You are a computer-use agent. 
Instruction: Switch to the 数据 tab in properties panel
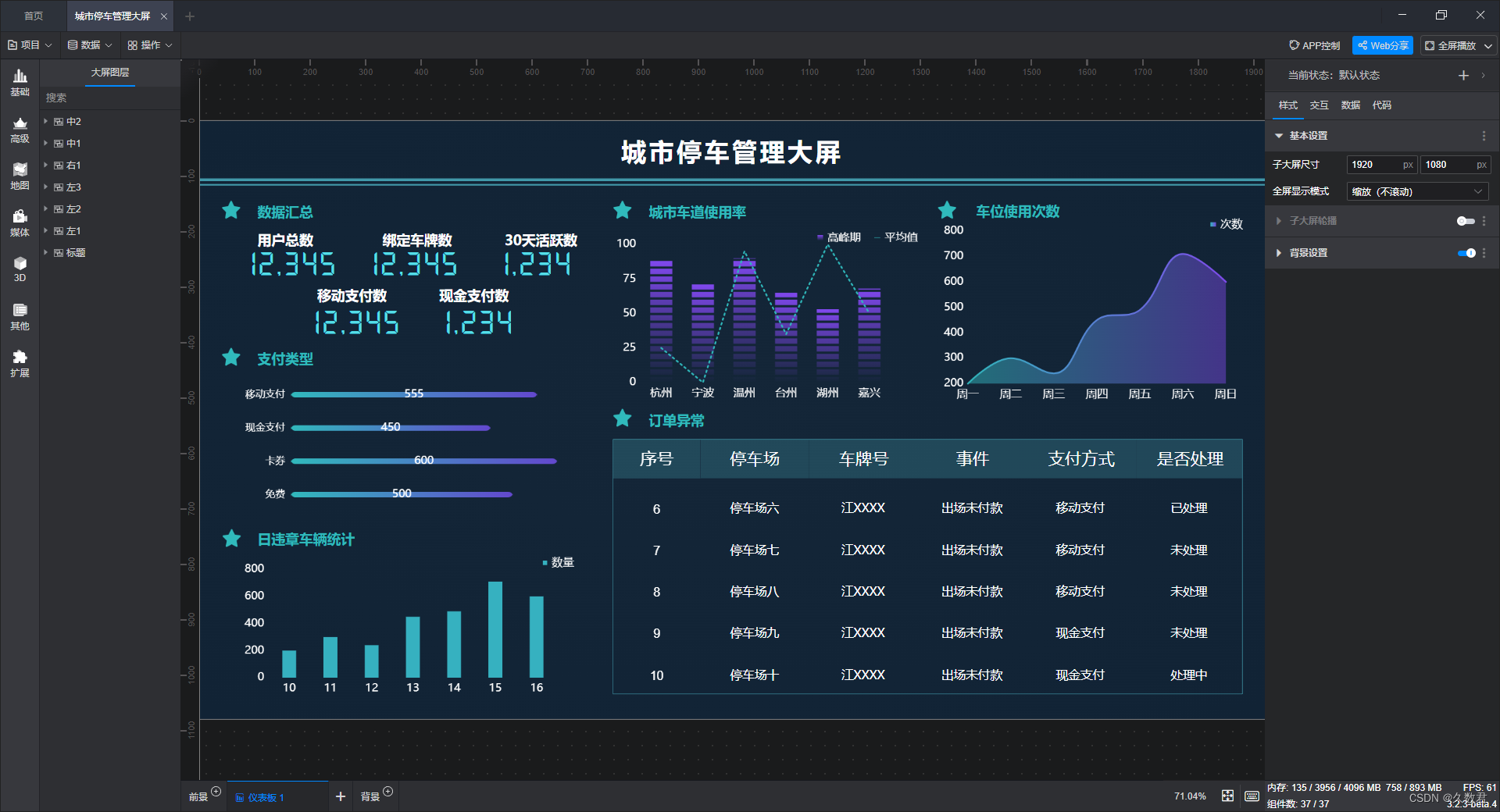click(1351, 105)
